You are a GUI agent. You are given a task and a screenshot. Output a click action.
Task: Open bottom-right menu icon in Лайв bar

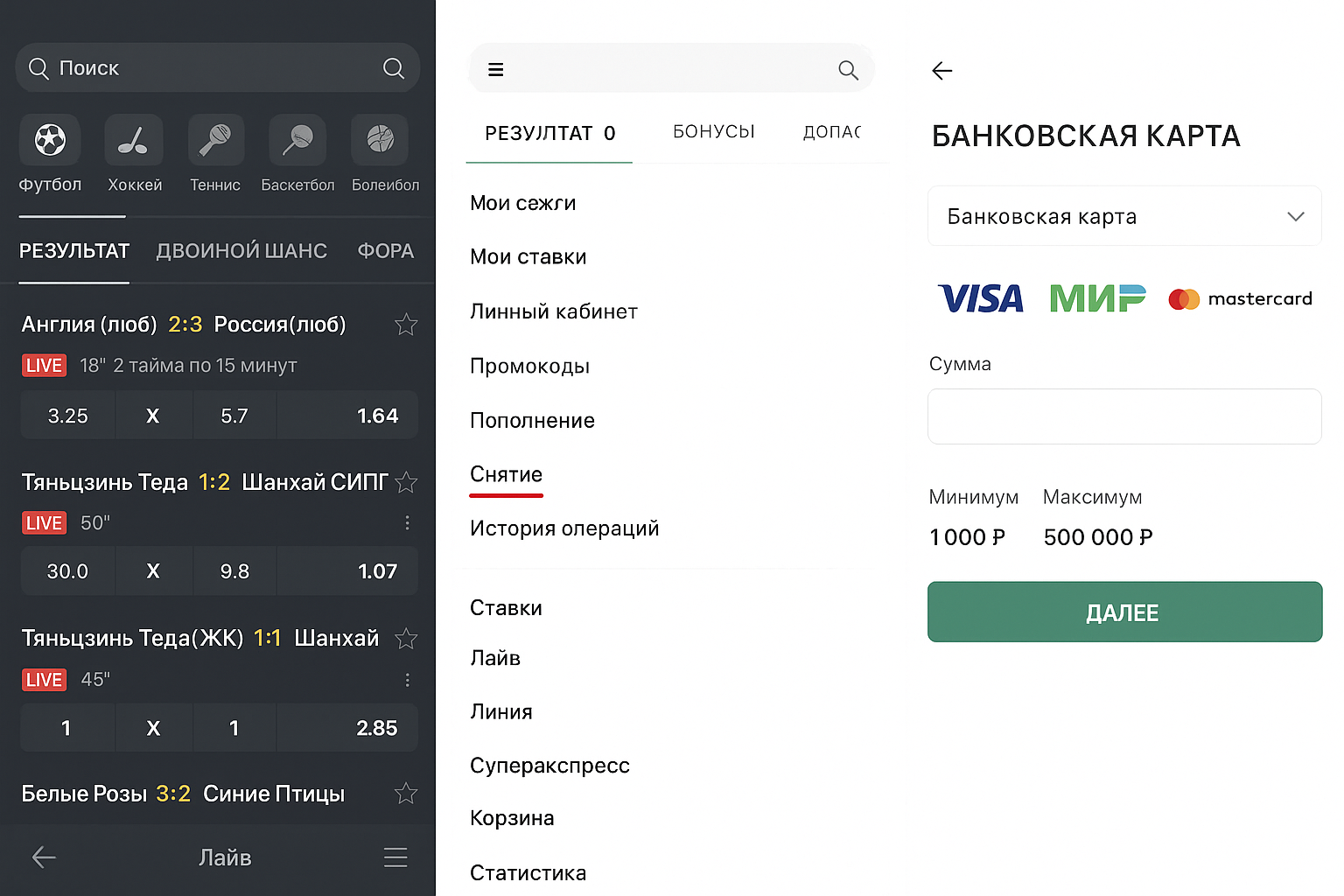(x=395, y=857)
